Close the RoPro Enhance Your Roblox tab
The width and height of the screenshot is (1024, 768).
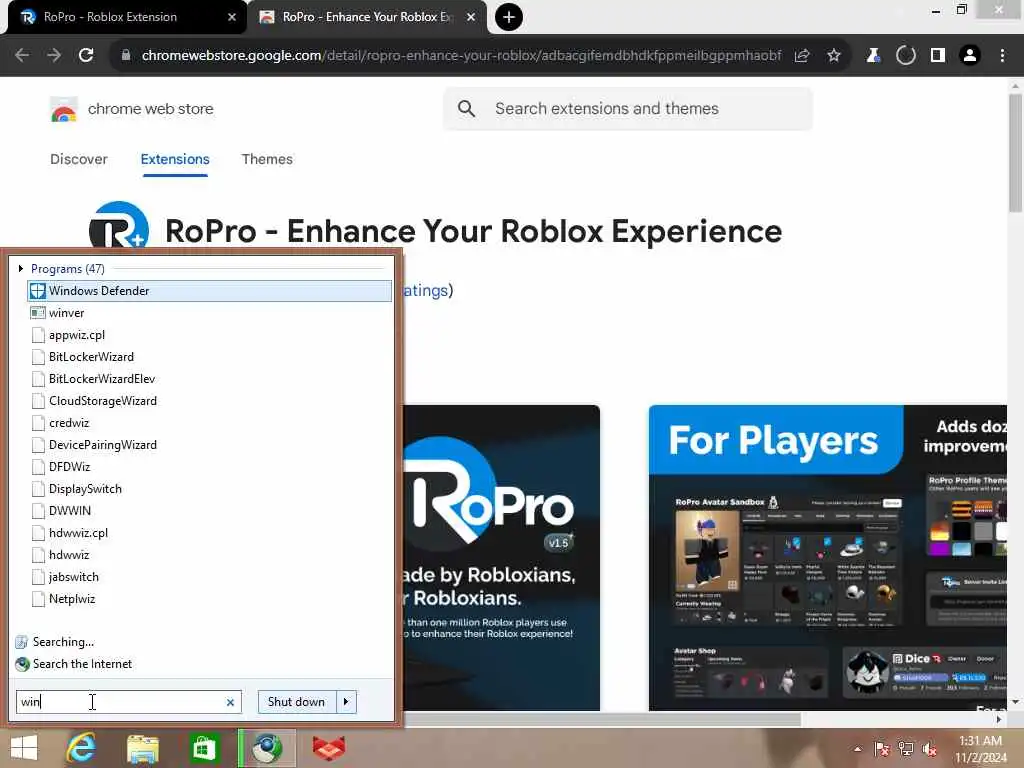coord(471,17)
